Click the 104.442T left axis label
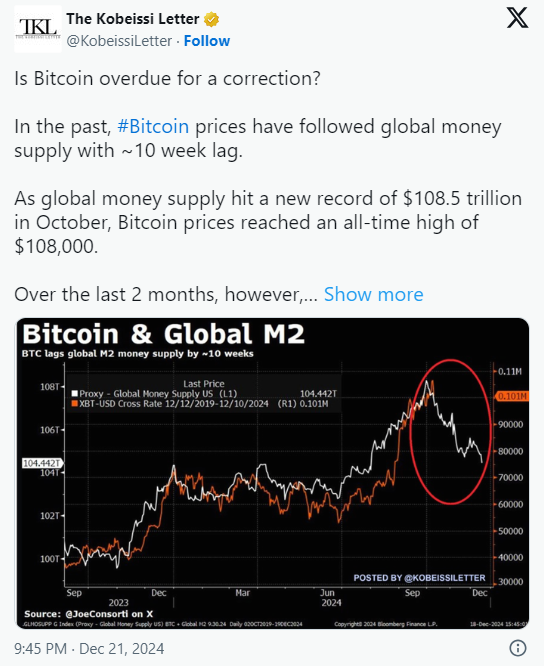Image resolution: width=544 pixels, height=666 pixels. [42, 463]
